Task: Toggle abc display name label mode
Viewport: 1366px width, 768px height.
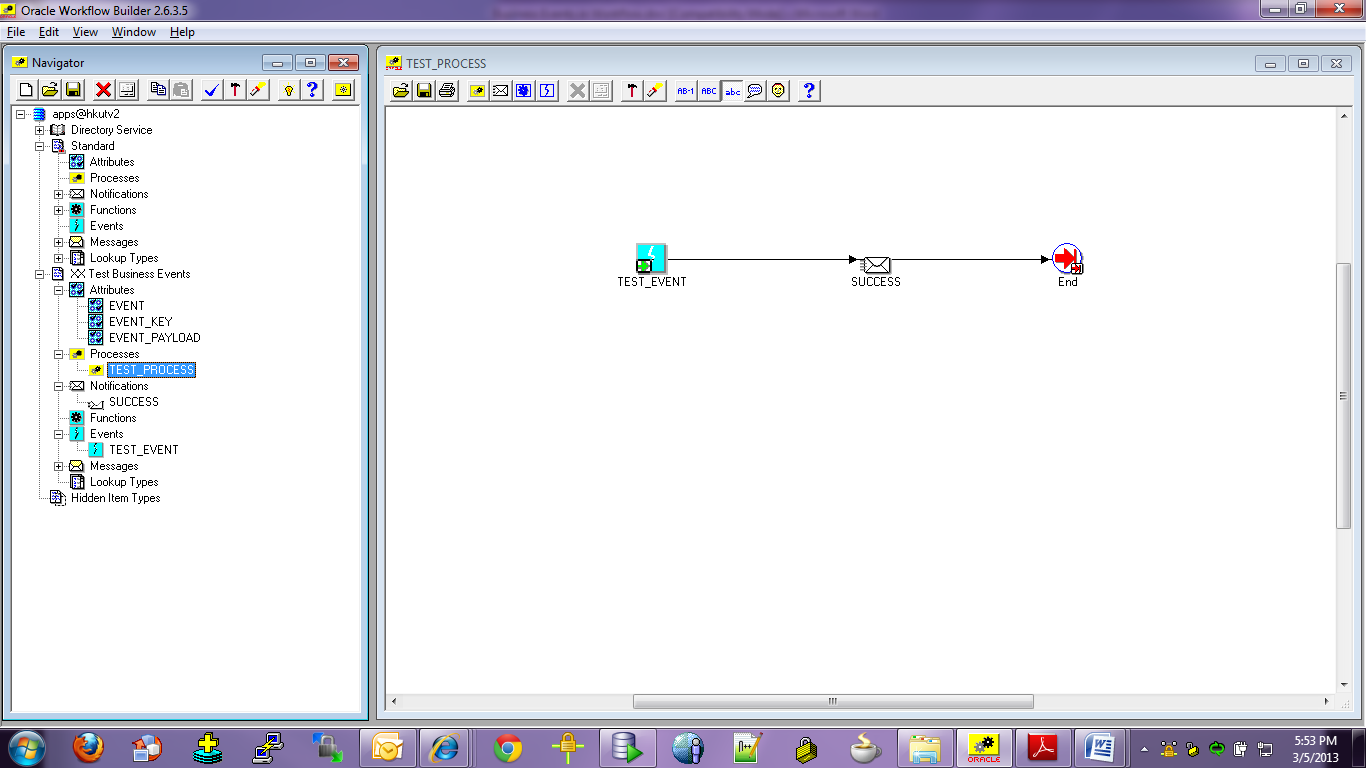Action: click(732, 91)
